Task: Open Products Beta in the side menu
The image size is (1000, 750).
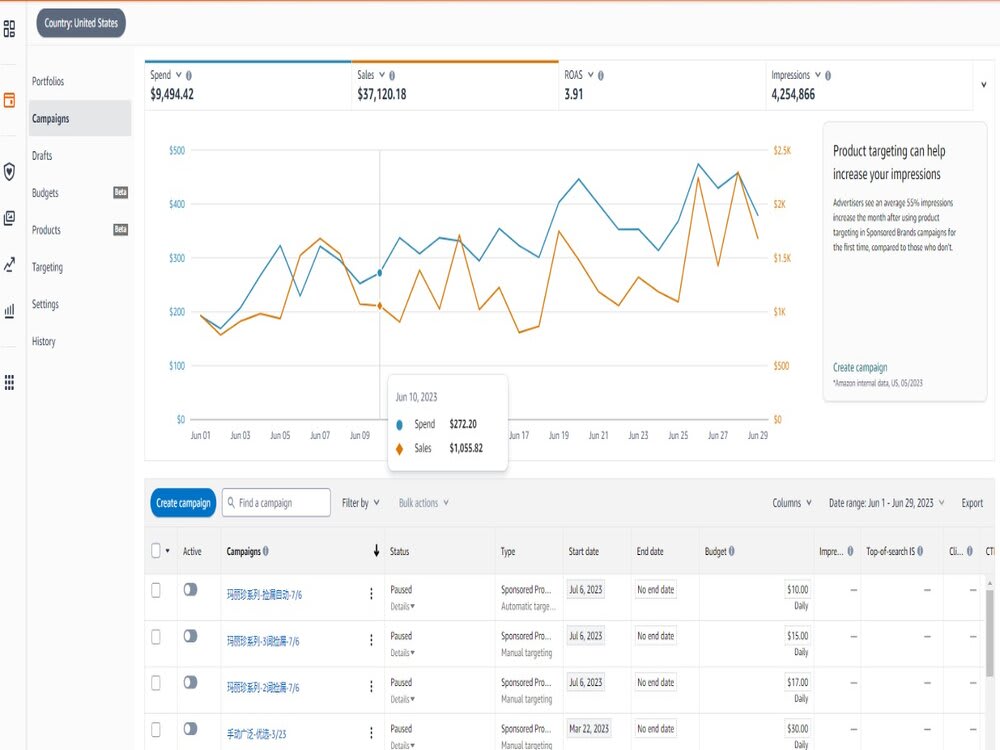Action: coord(80,230)
